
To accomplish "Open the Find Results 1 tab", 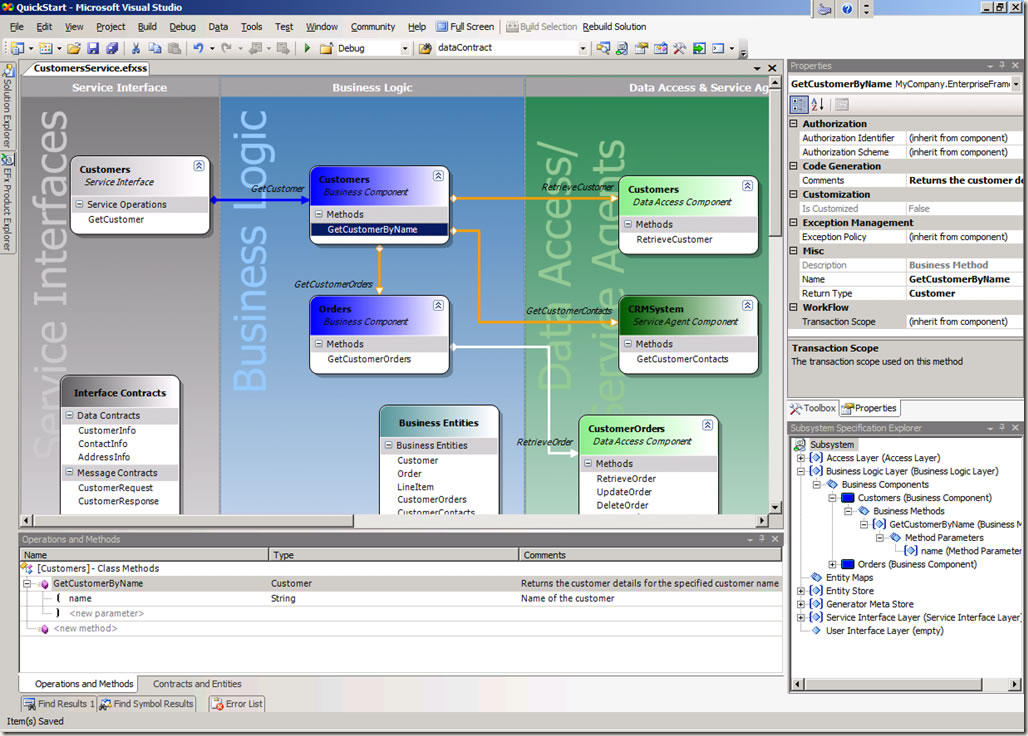I will [59, 704].
